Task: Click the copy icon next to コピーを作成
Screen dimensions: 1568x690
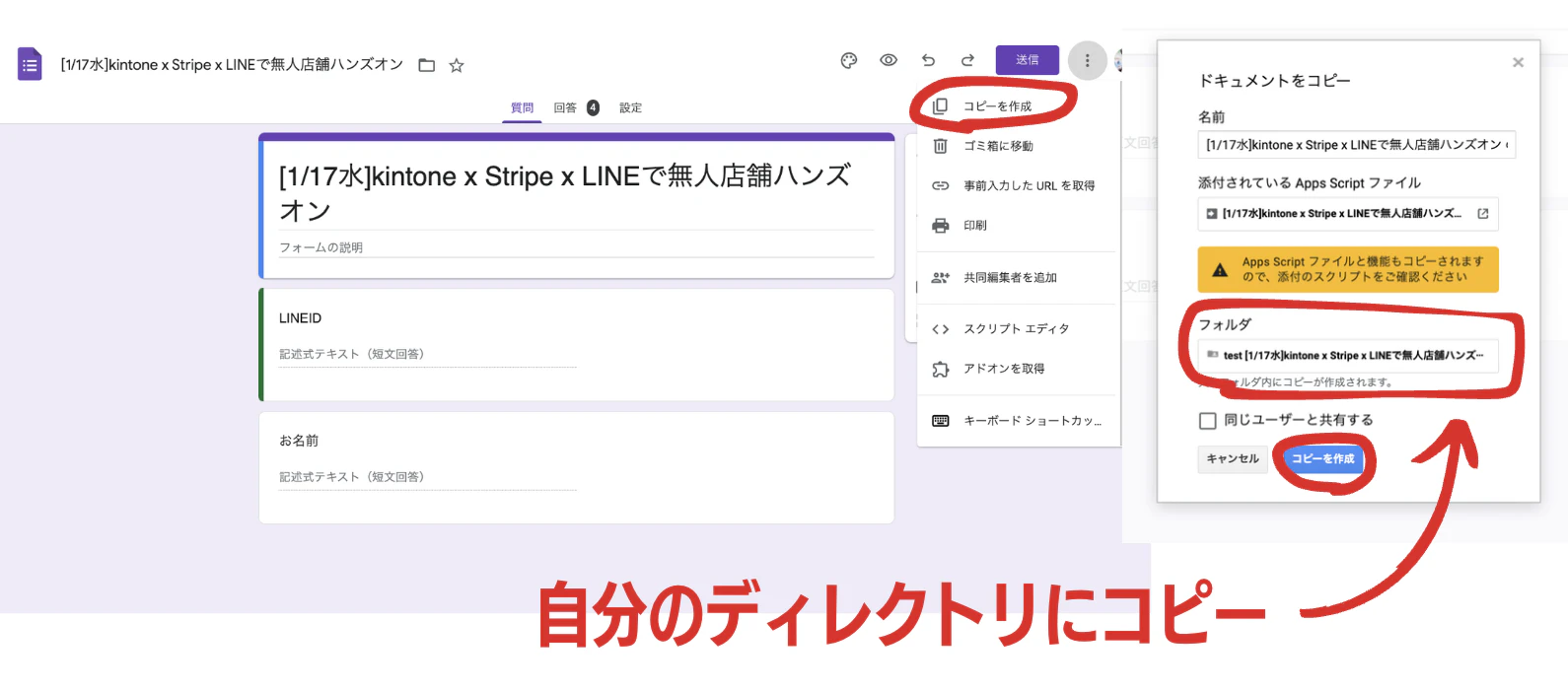Action: point(940,106)
